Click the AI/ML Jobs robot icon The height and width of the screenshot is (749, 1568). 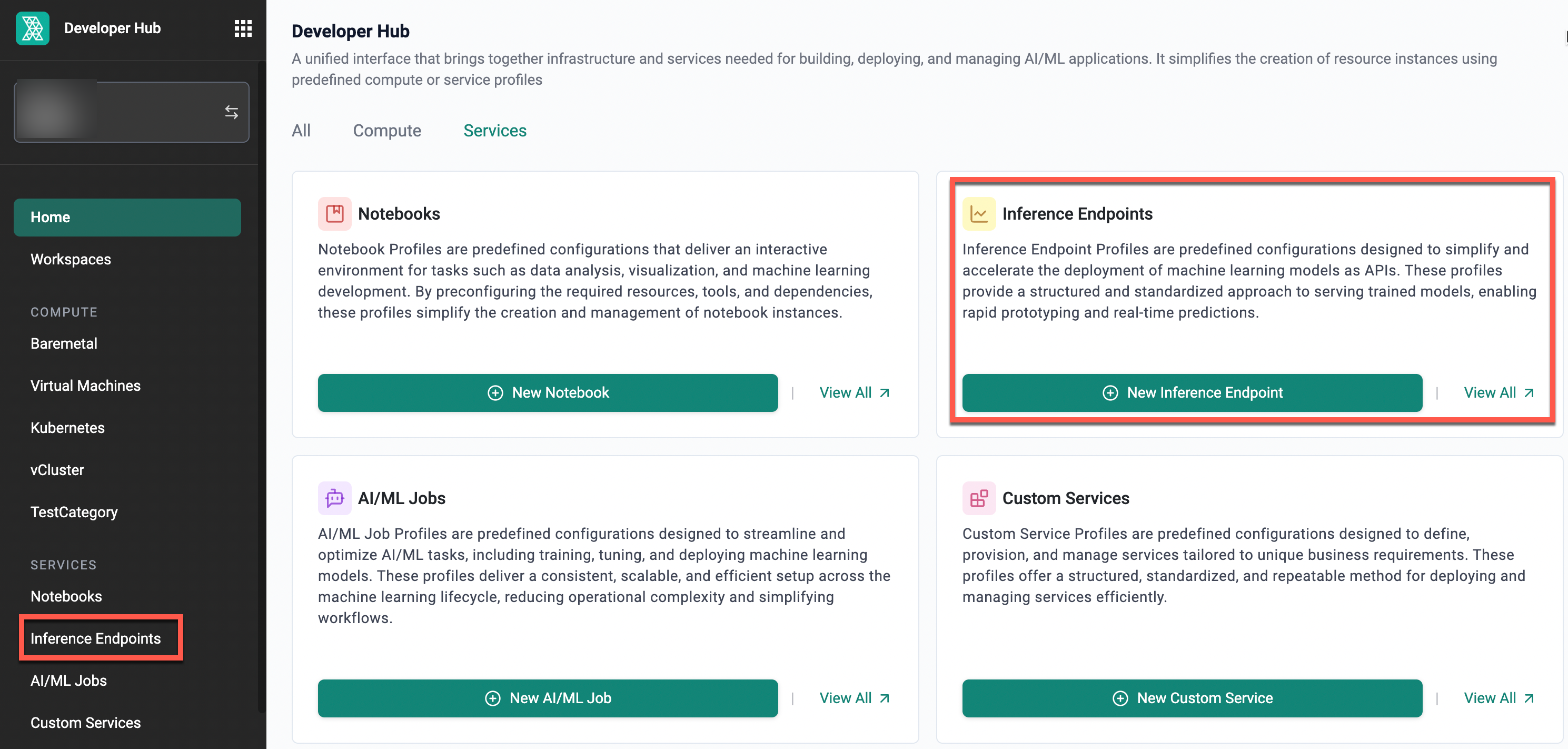334,498
